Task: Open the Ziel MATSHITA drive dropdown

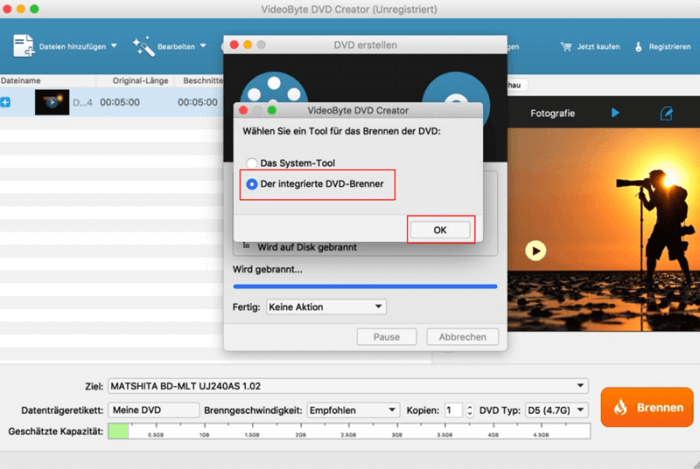Action: [348, 386]
